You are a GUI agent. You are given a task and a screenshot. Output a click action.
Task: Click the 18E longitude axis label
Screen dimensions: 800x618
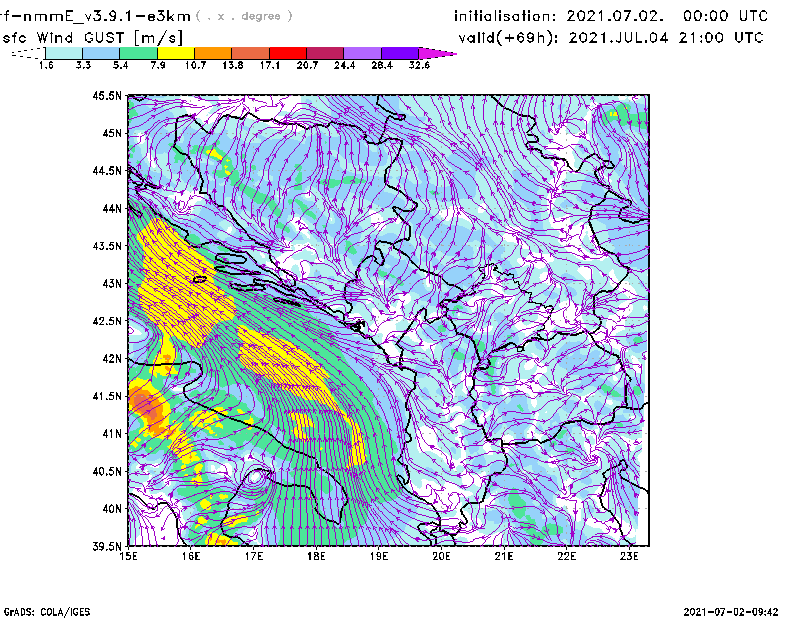coord(316,556)
